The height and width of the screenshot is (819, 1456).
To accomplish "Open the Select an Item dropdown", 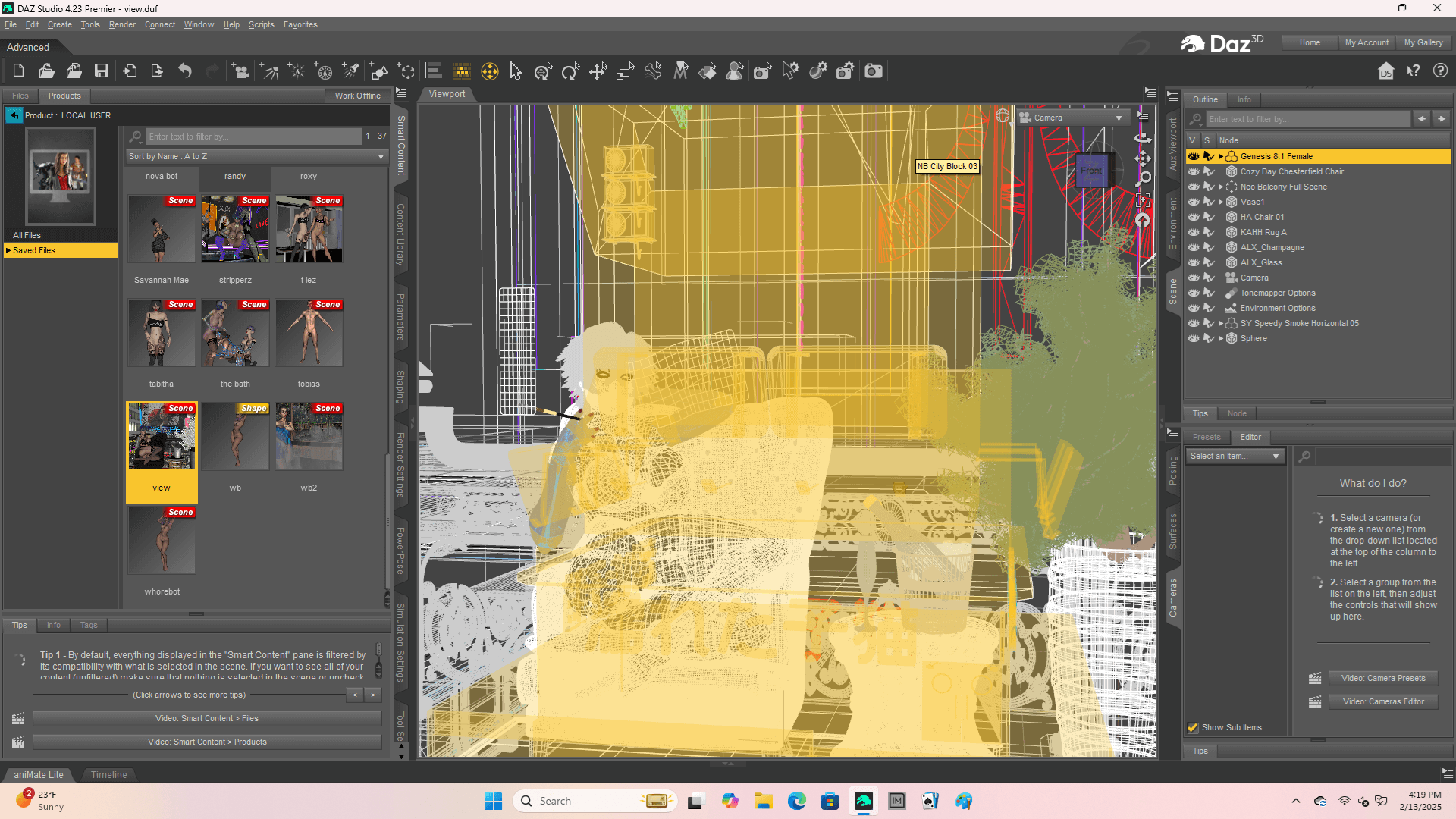I will 1235,456.
